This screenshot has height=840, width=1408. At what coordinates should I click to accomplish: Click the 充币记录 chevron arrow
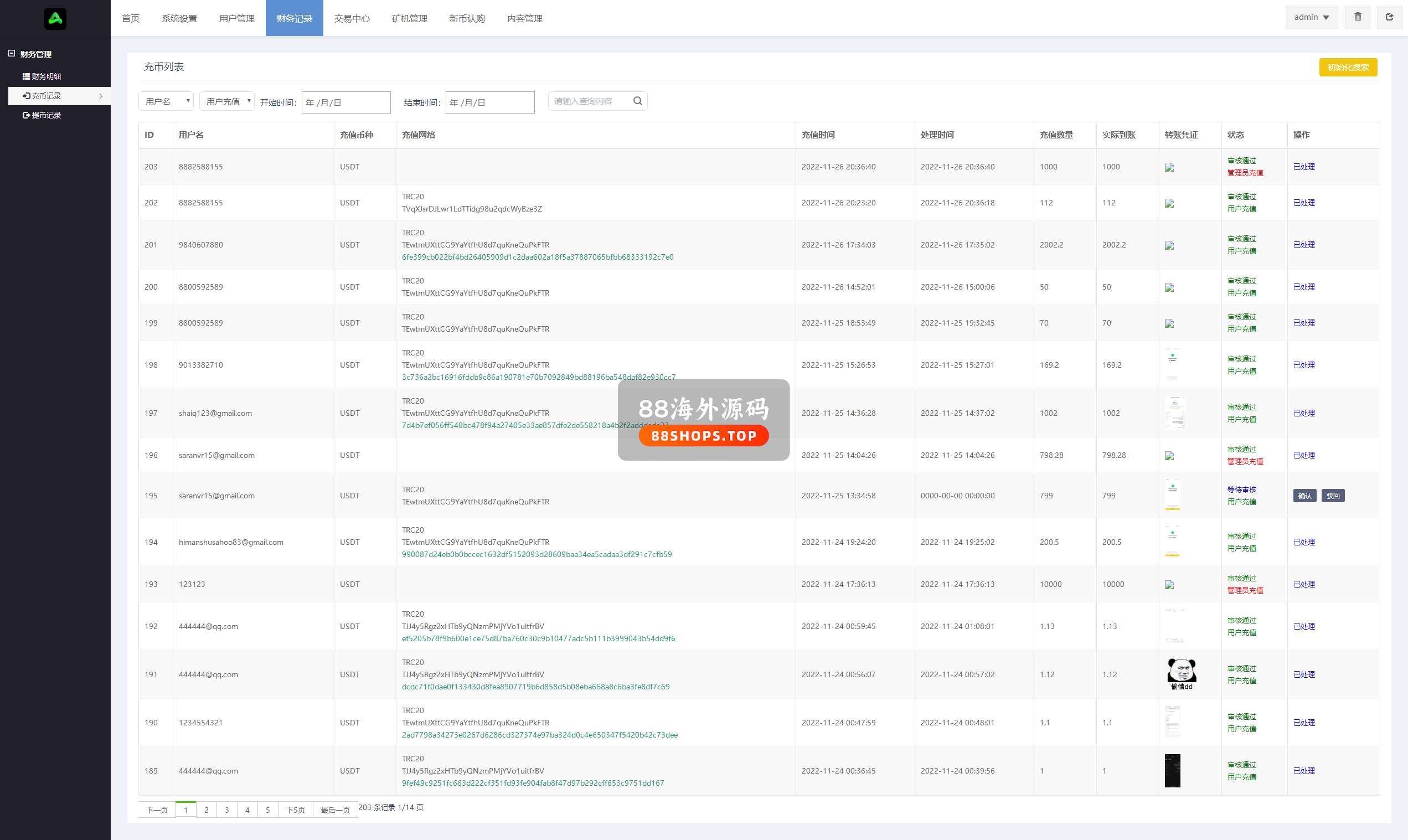[101, 96]
